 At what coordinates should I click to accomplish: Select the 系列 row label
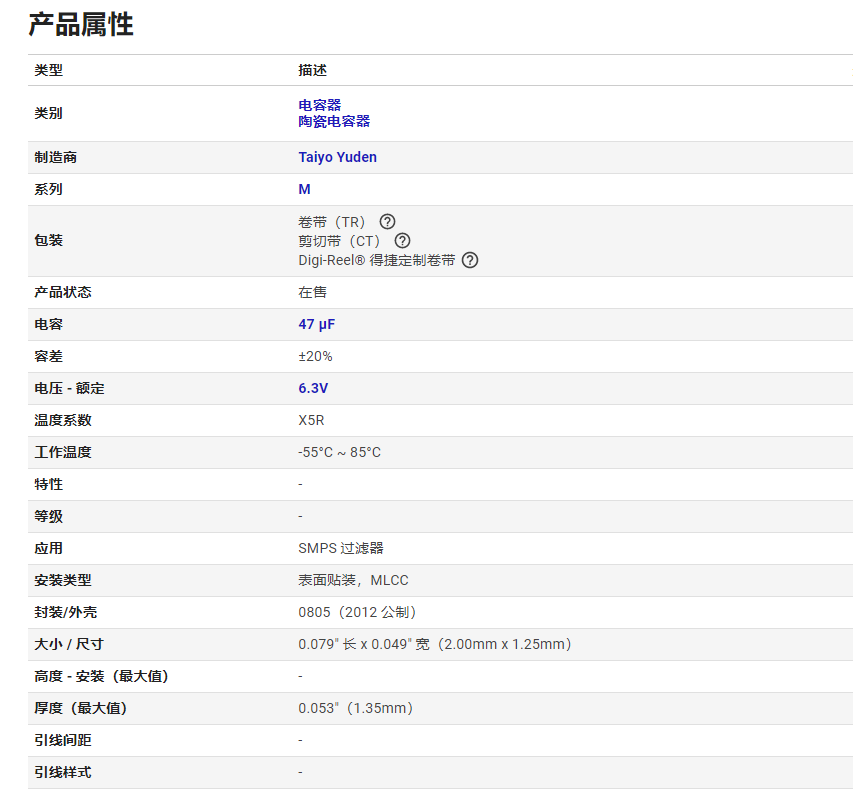[48, 189]
